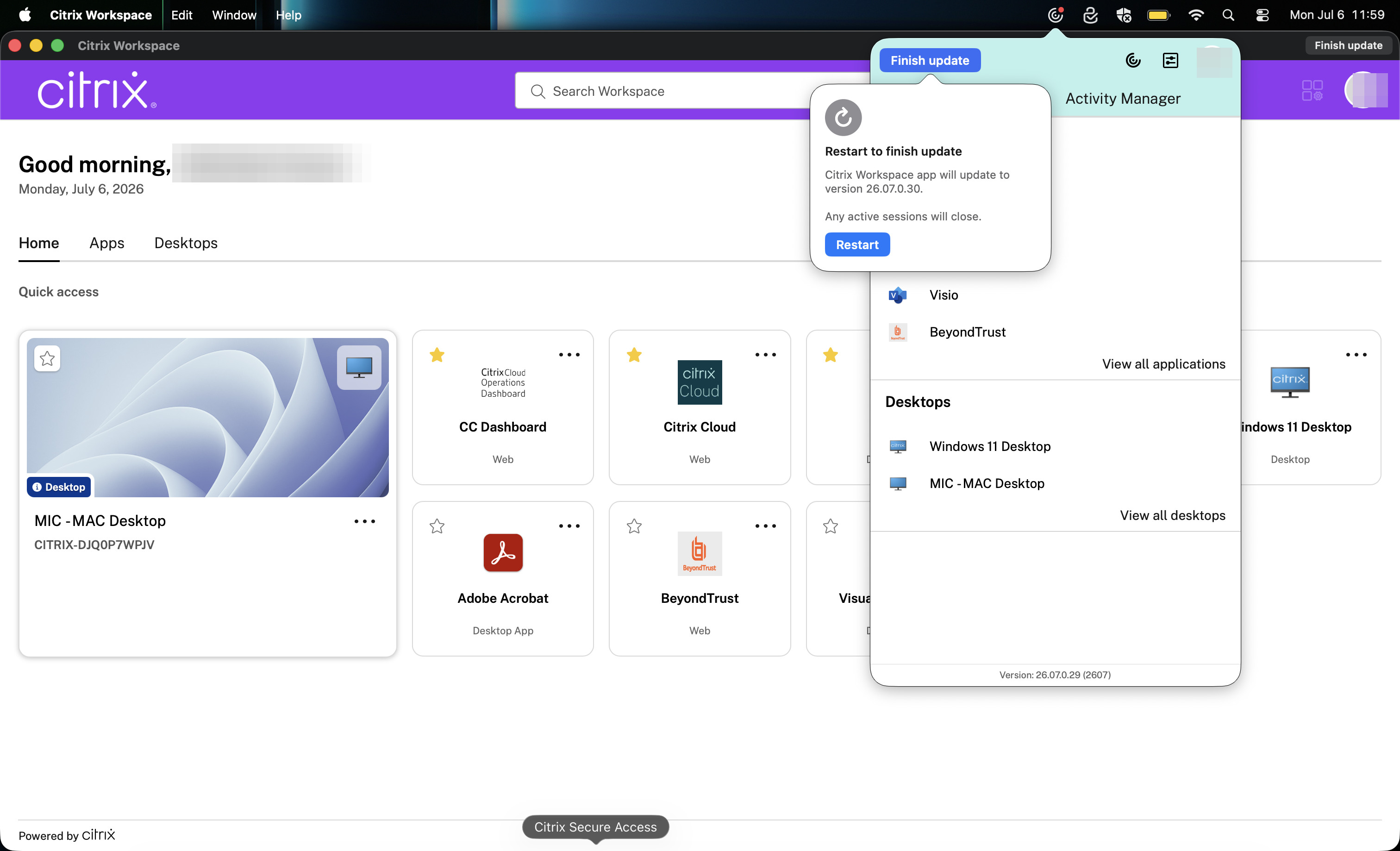Click the Citrix Cloud app icon
The width and height of the screenshot is (1400, 851).
700,382
